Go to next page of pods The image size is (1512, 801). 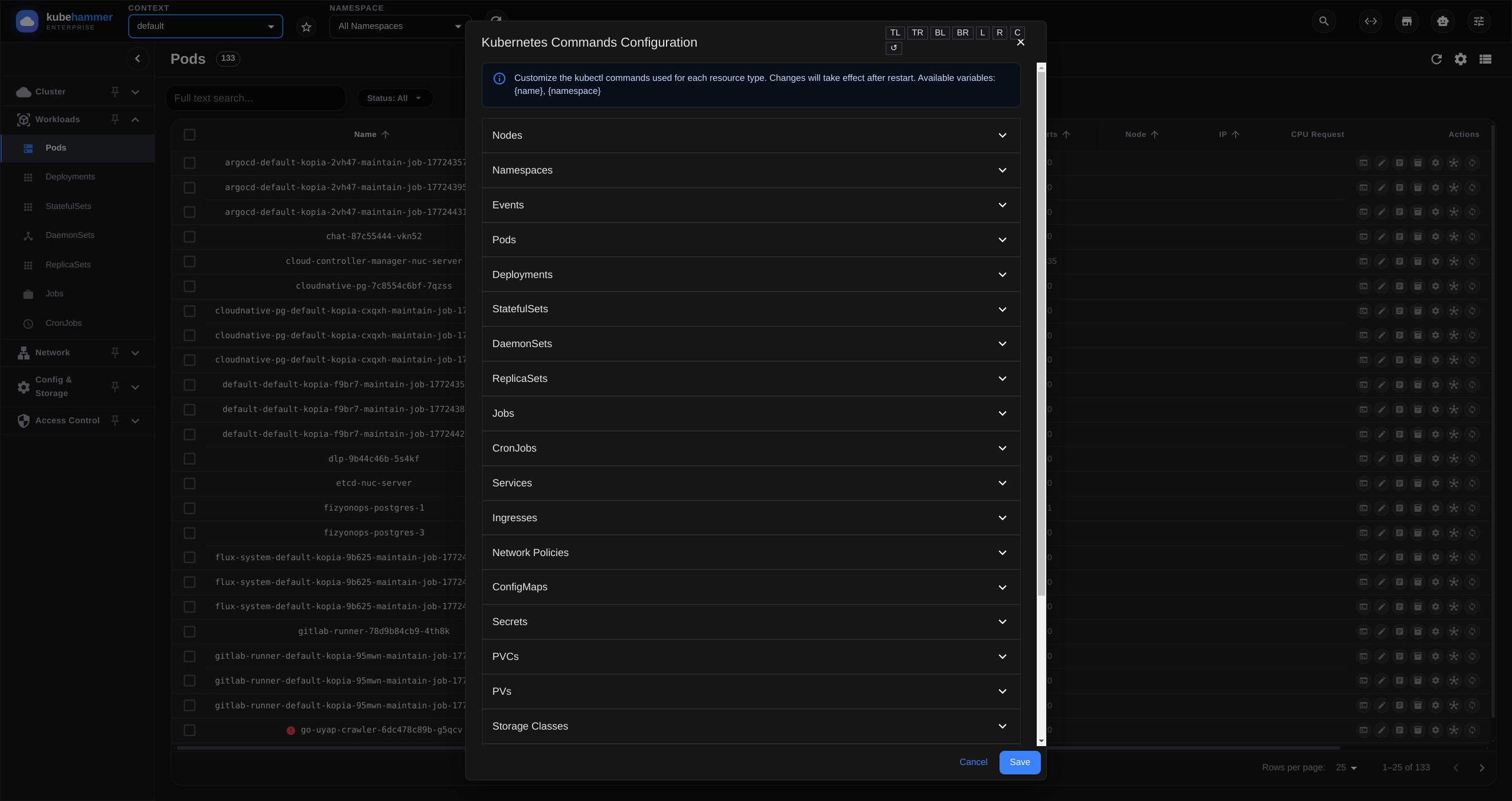tap(1482, 767)
